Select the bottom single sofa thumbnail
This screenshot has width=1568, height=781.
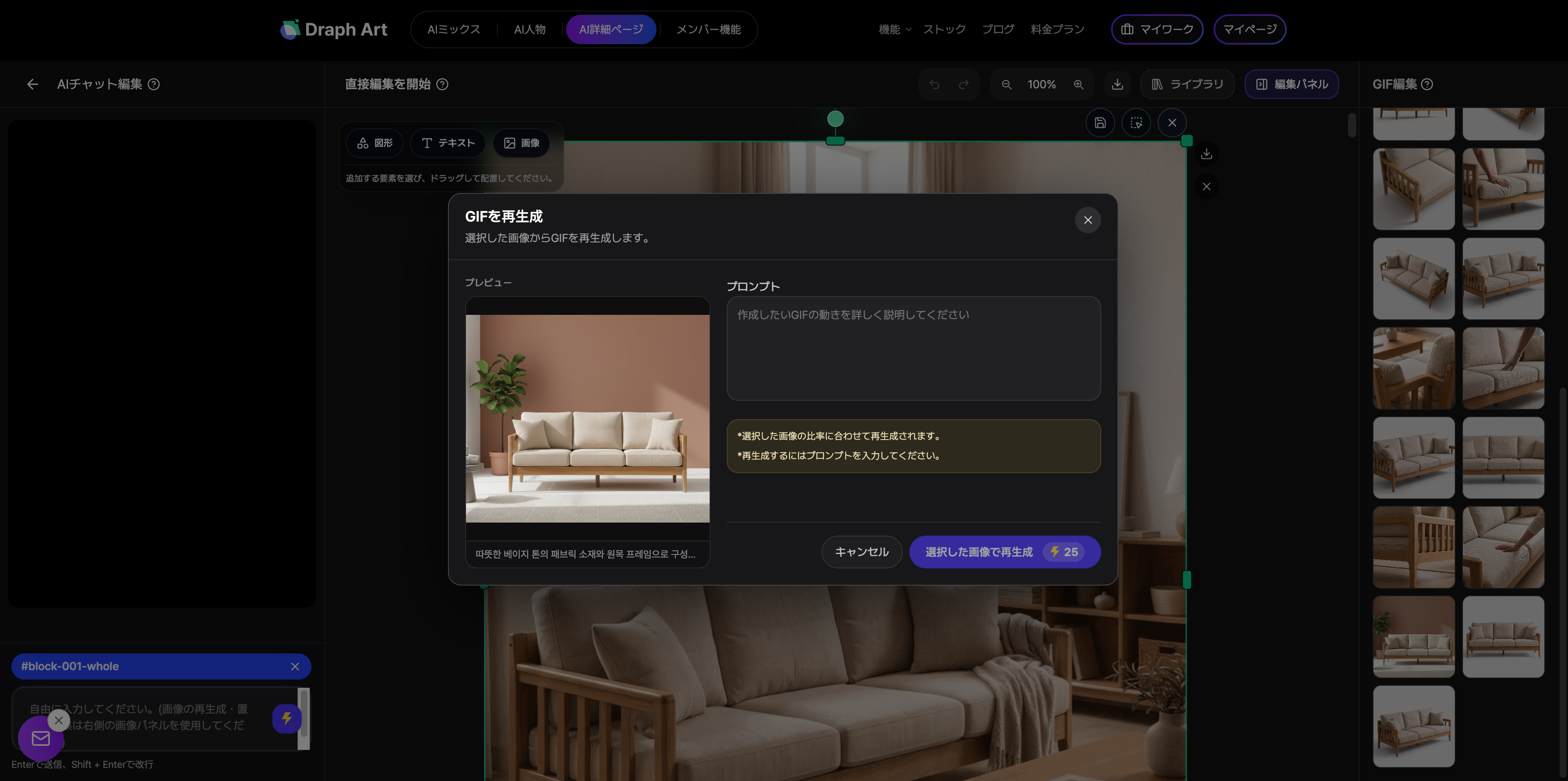[1413, 726]
